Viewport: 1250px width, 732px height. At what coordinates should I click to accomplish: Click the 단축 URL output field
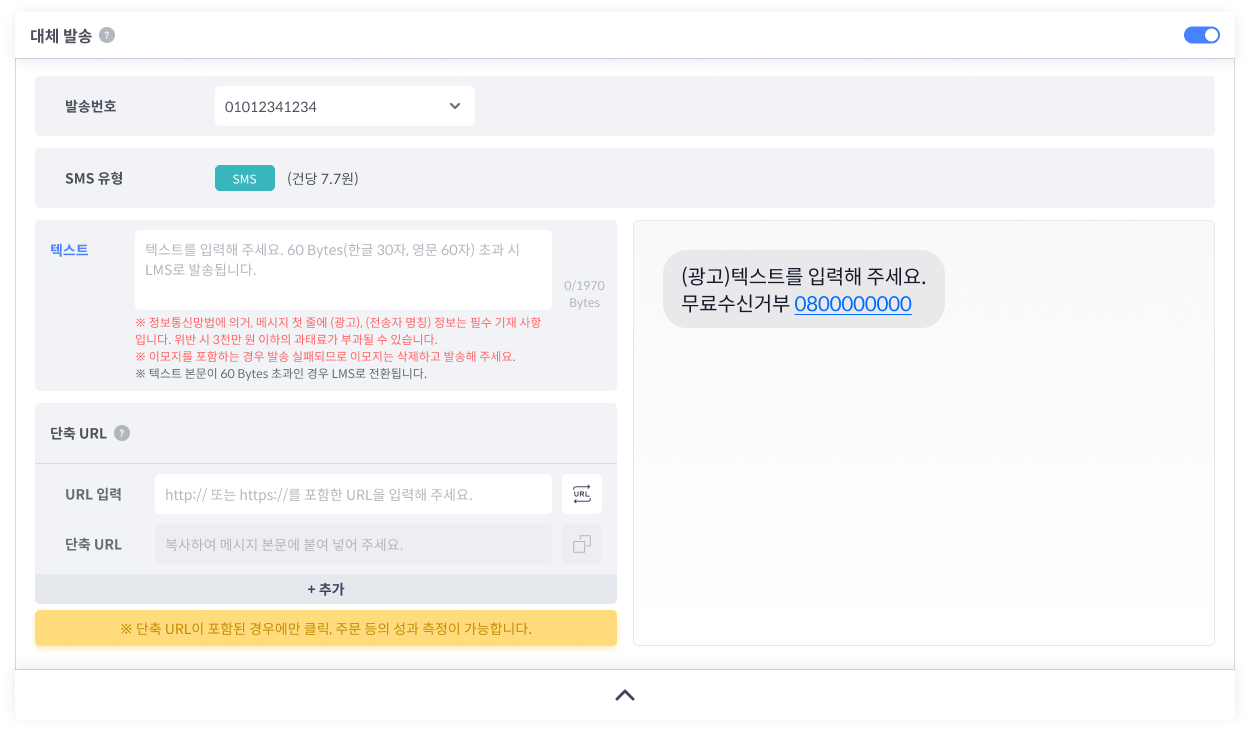click(352, 544)
